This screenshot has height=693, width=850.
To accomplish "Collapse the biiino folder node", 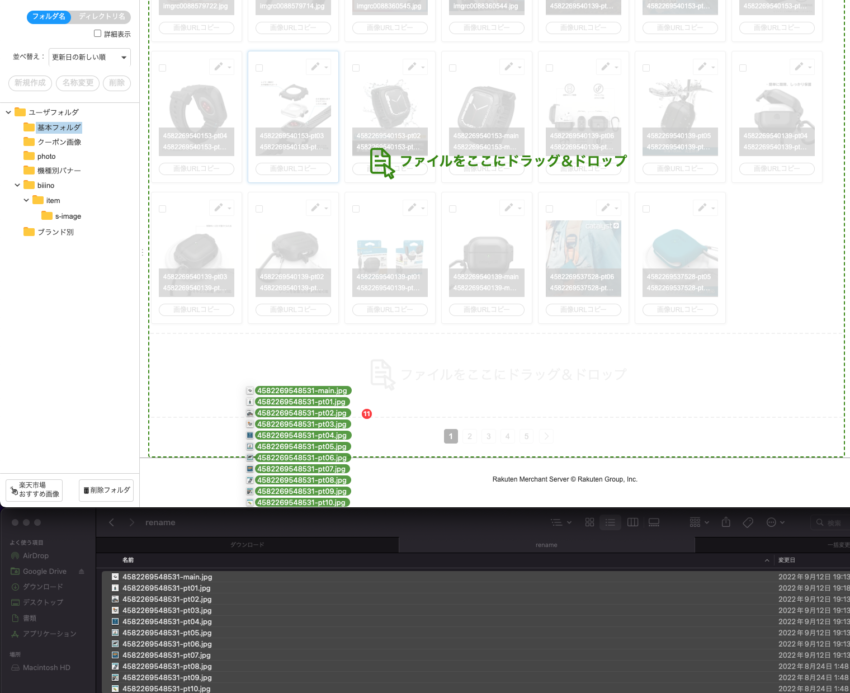I will coord(17,186).
